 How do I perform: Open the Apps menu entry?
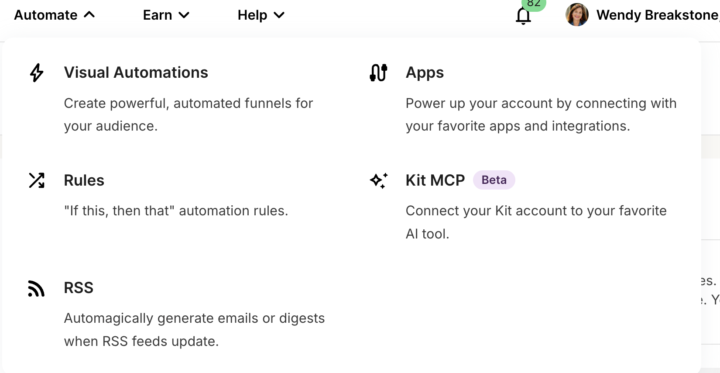pyautogui.click(x=425, y=73)
